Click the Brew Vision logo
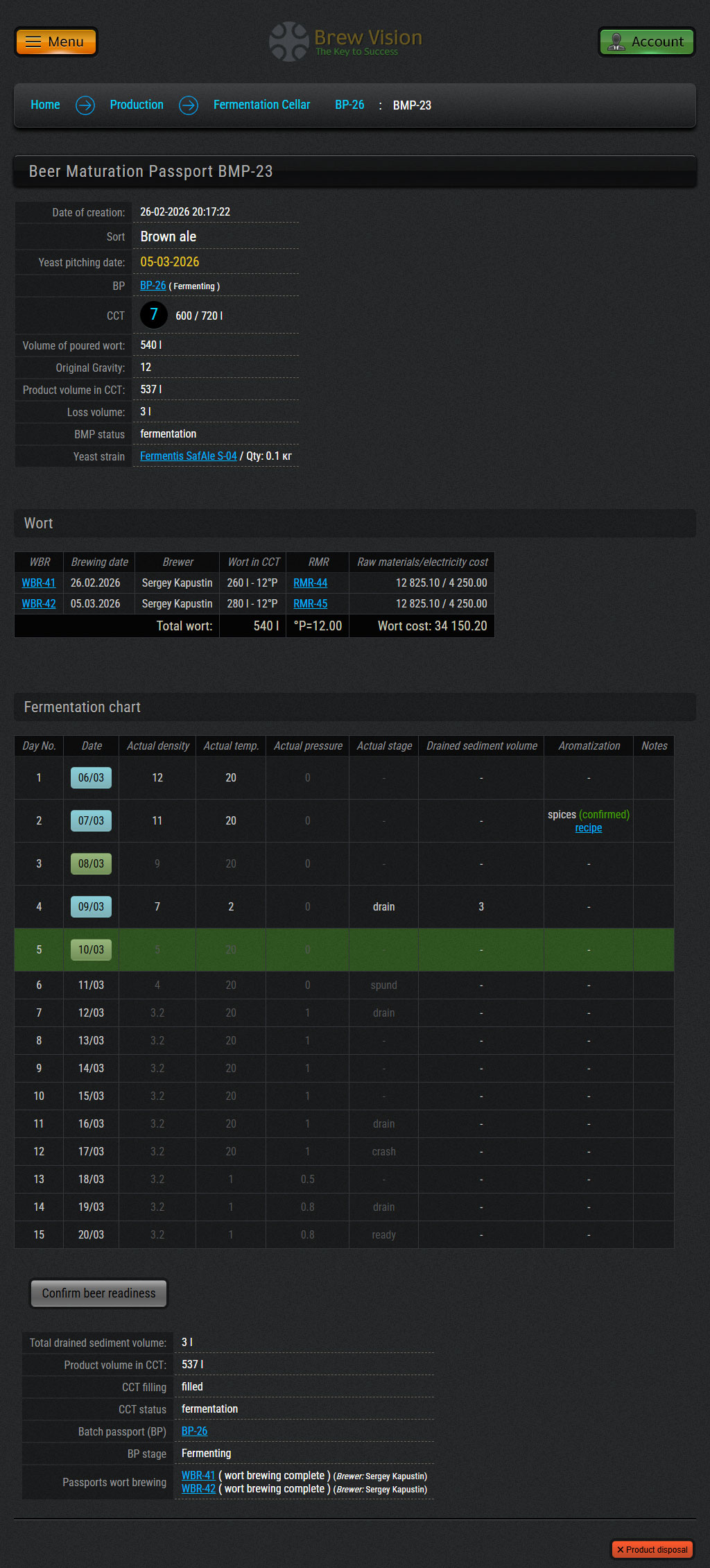Screen dimensions: 710x1568 coord(346,42)
